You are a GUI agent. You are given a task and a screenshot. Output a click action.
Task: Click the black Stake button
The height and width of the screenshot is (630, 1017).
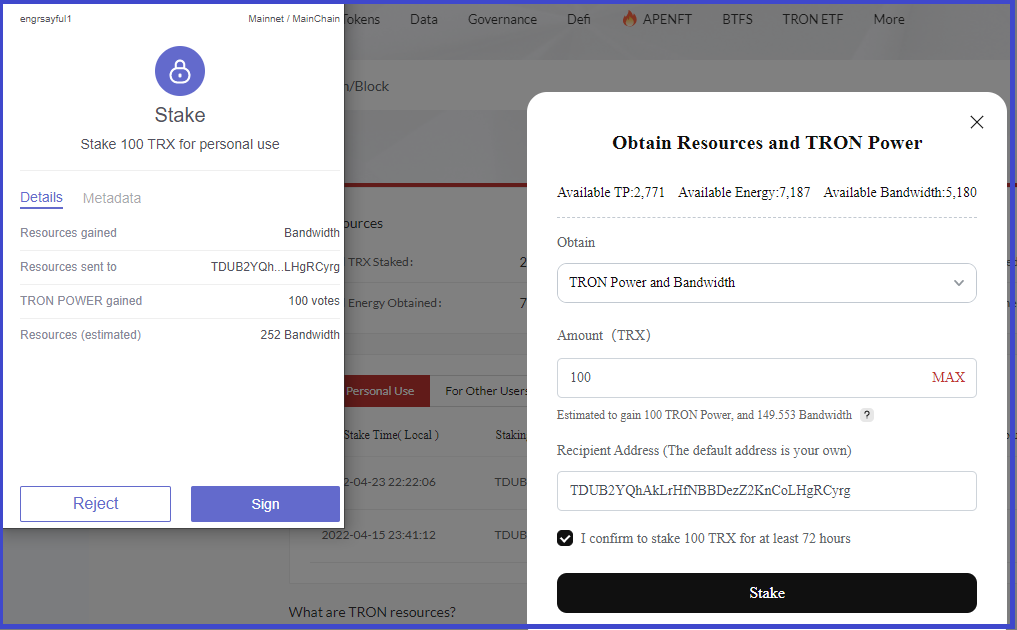[x=767, y=593]
